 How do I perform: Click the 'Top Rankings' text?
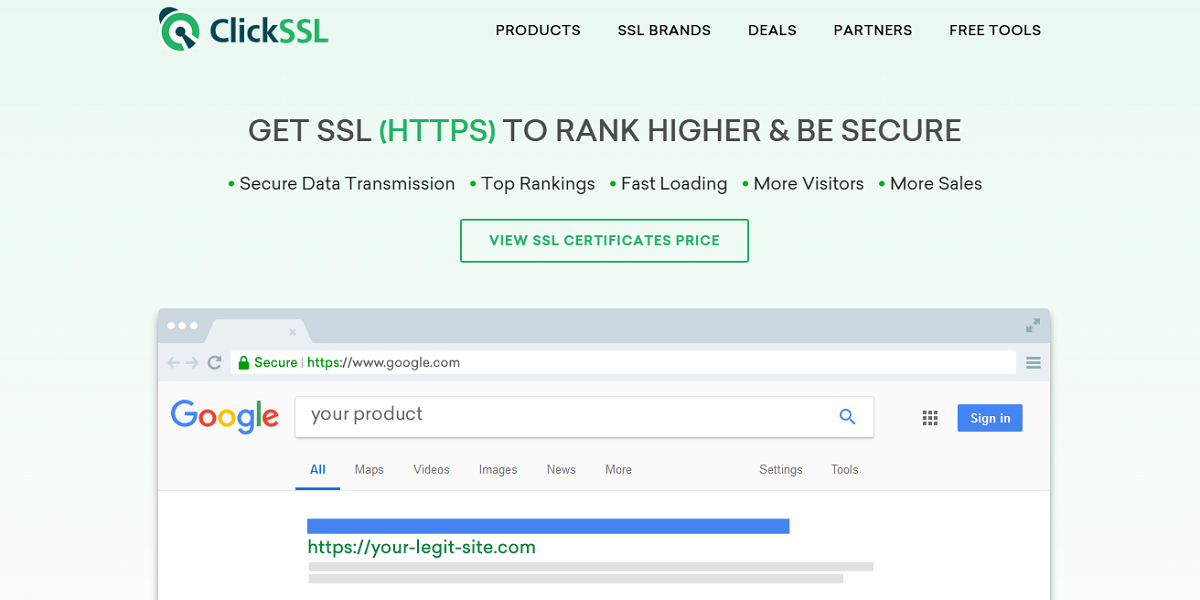[x=538, y=184]
